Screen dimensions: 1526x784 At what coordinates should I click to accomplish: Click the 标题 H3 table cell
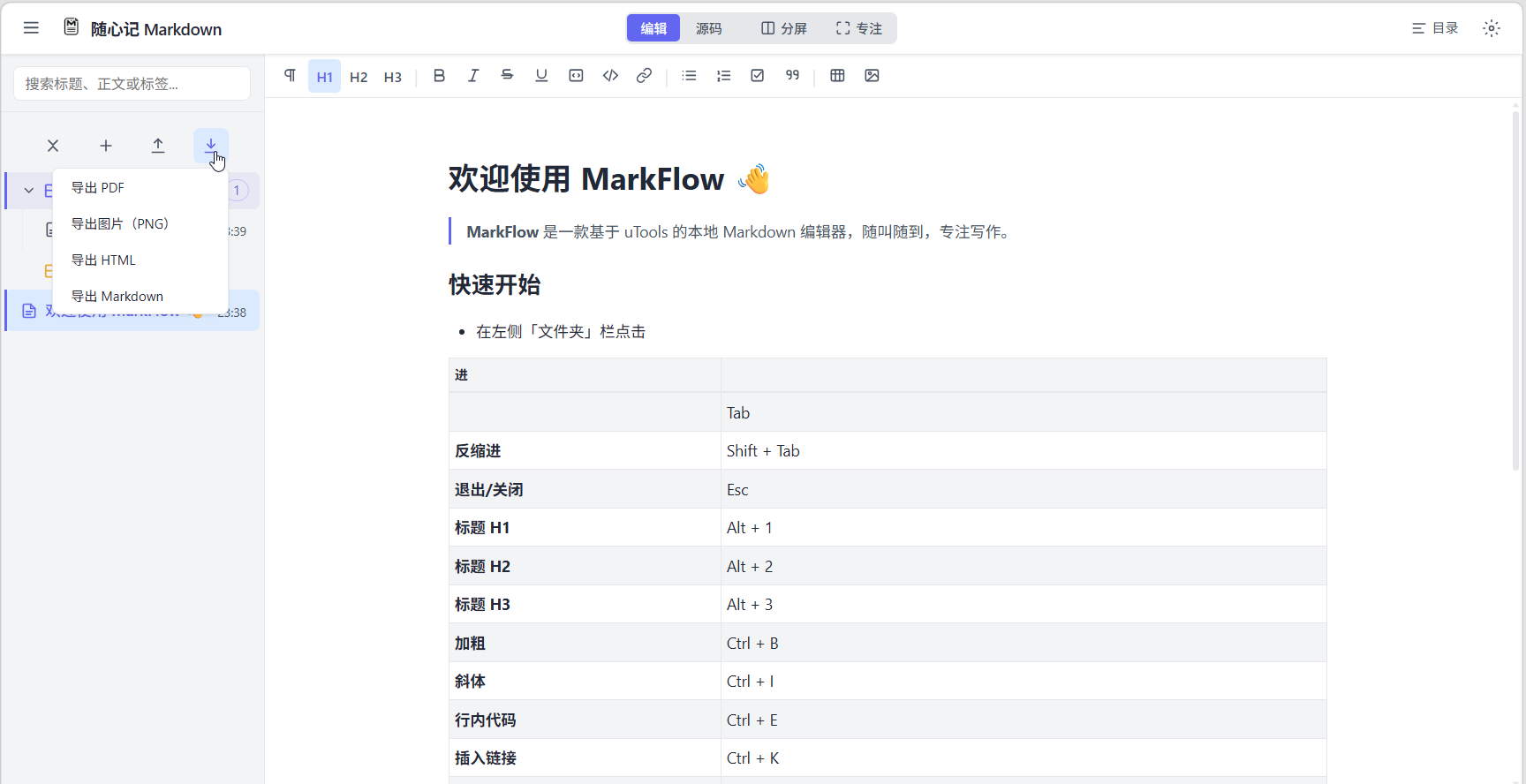[585, 605]
